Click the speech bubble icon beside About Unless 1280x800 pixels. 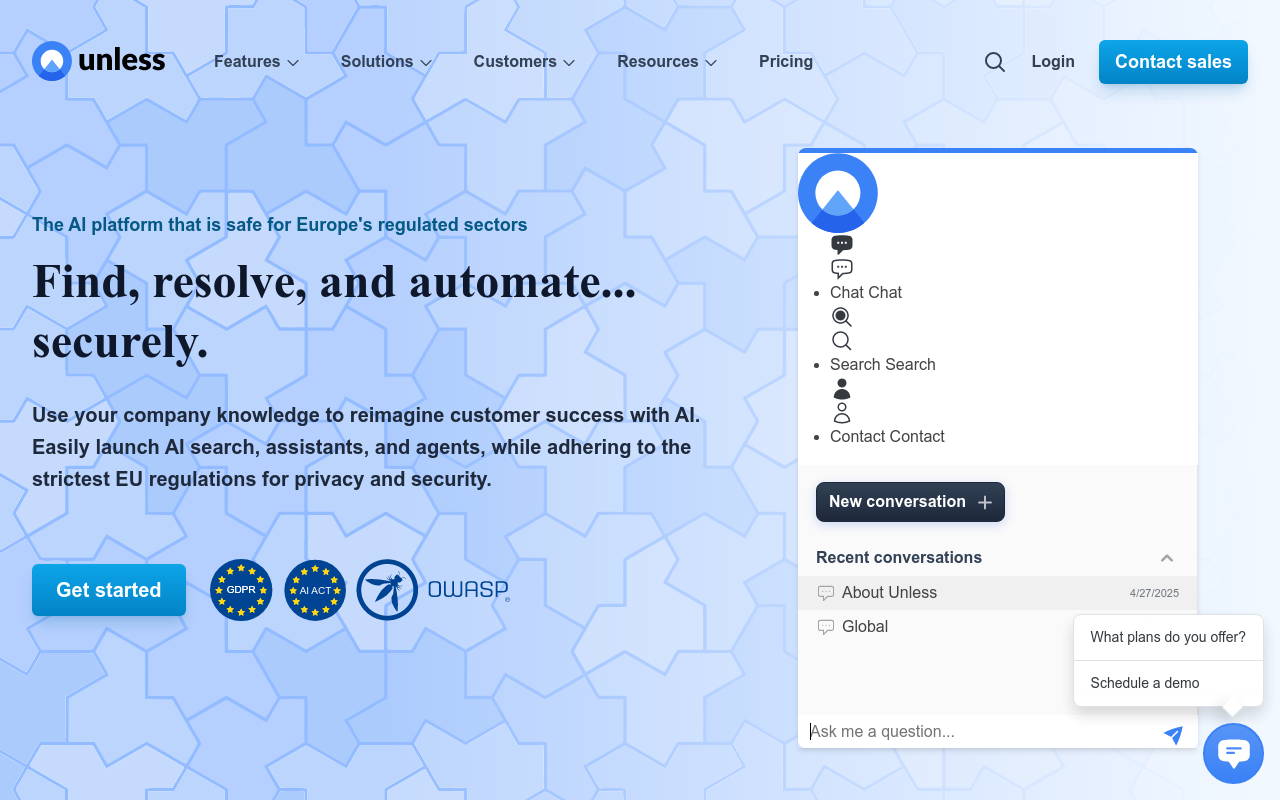tap(826, 593)
